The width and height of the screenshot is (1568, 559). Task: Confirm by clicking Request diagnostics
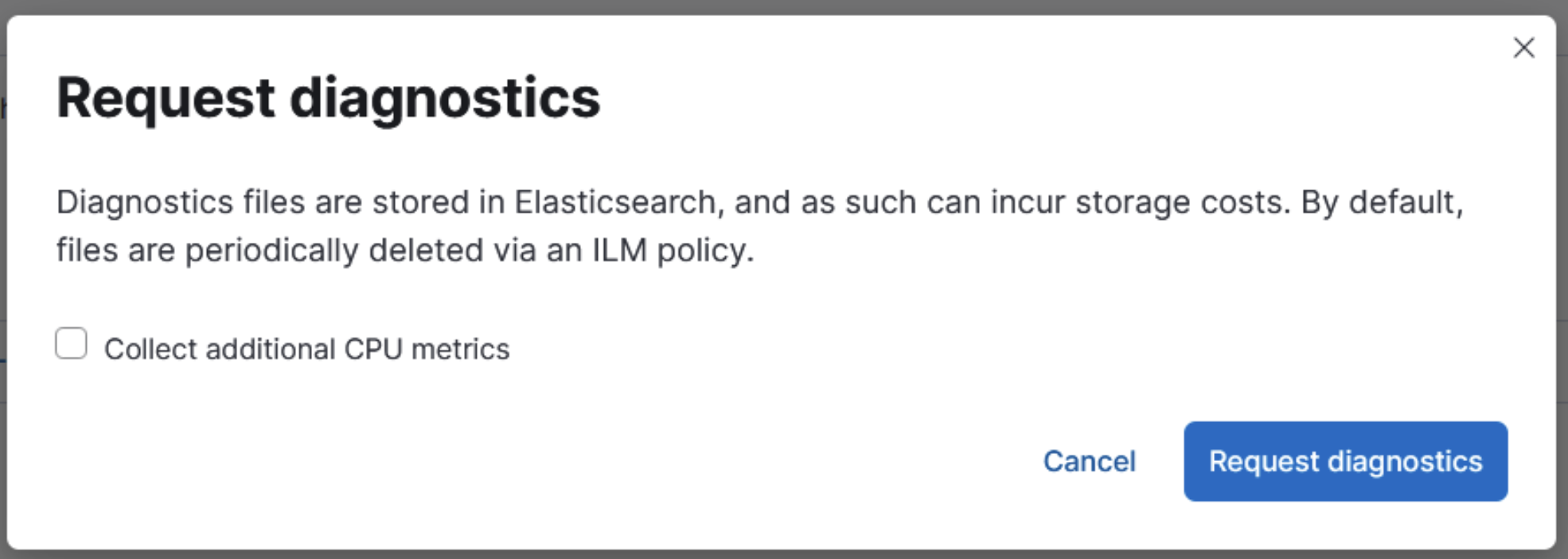pyautogui.click(x=1345, y=462)
